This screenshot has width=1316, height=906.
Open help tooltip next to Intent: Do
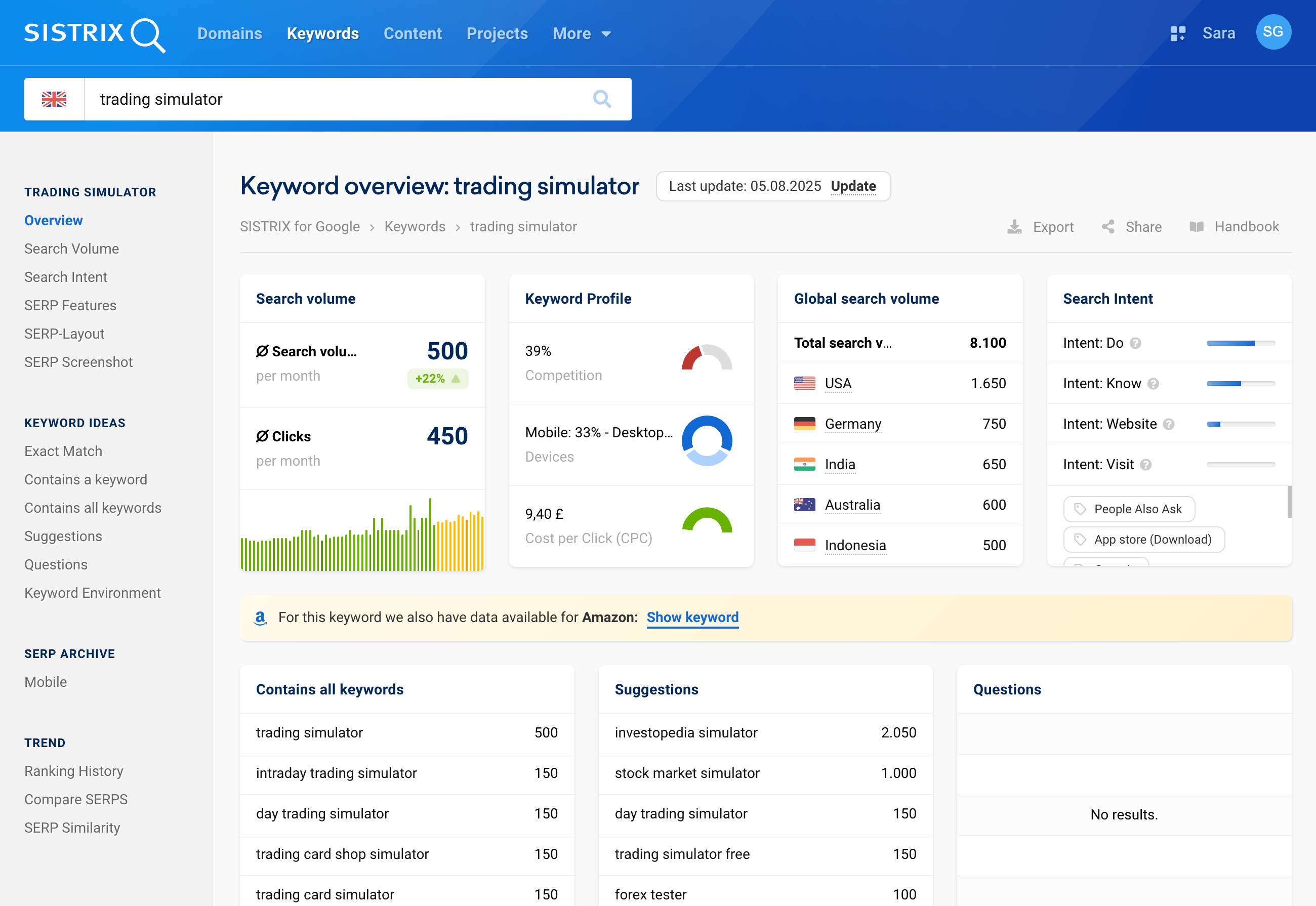[1135, 343]
